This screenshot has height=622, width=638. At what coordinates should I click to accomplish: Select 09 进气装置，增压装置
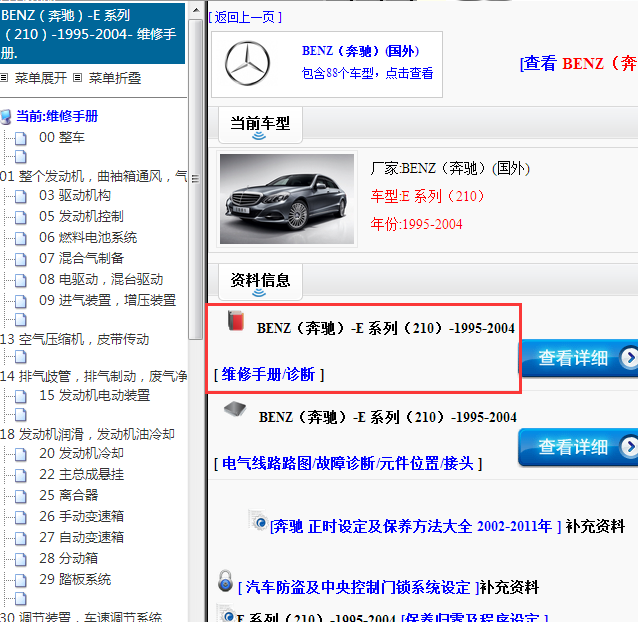[x=107, y=301]
